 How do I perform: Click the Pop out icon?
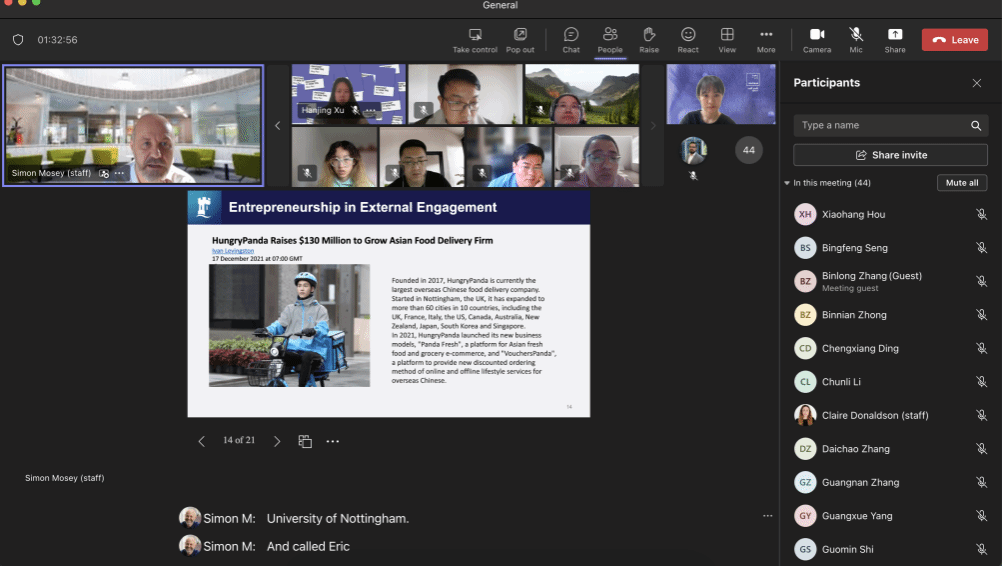[520, 40]
